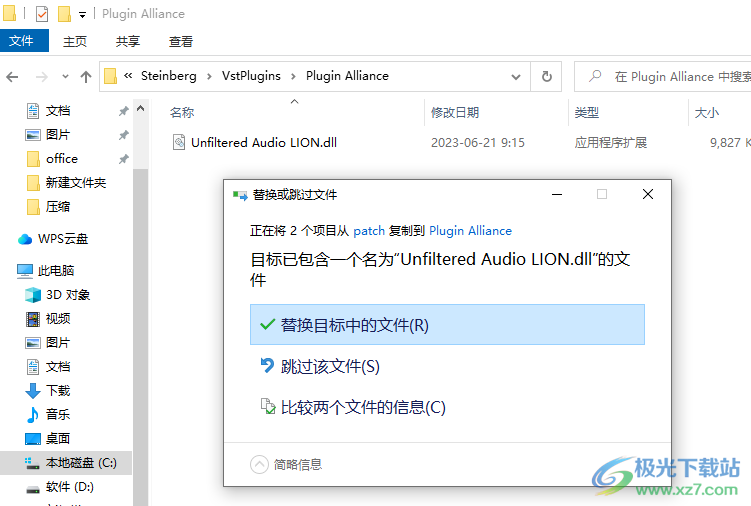The image size is (751, 506).
Task: Click the 3D 对象 cube icon
Action: 33,295
